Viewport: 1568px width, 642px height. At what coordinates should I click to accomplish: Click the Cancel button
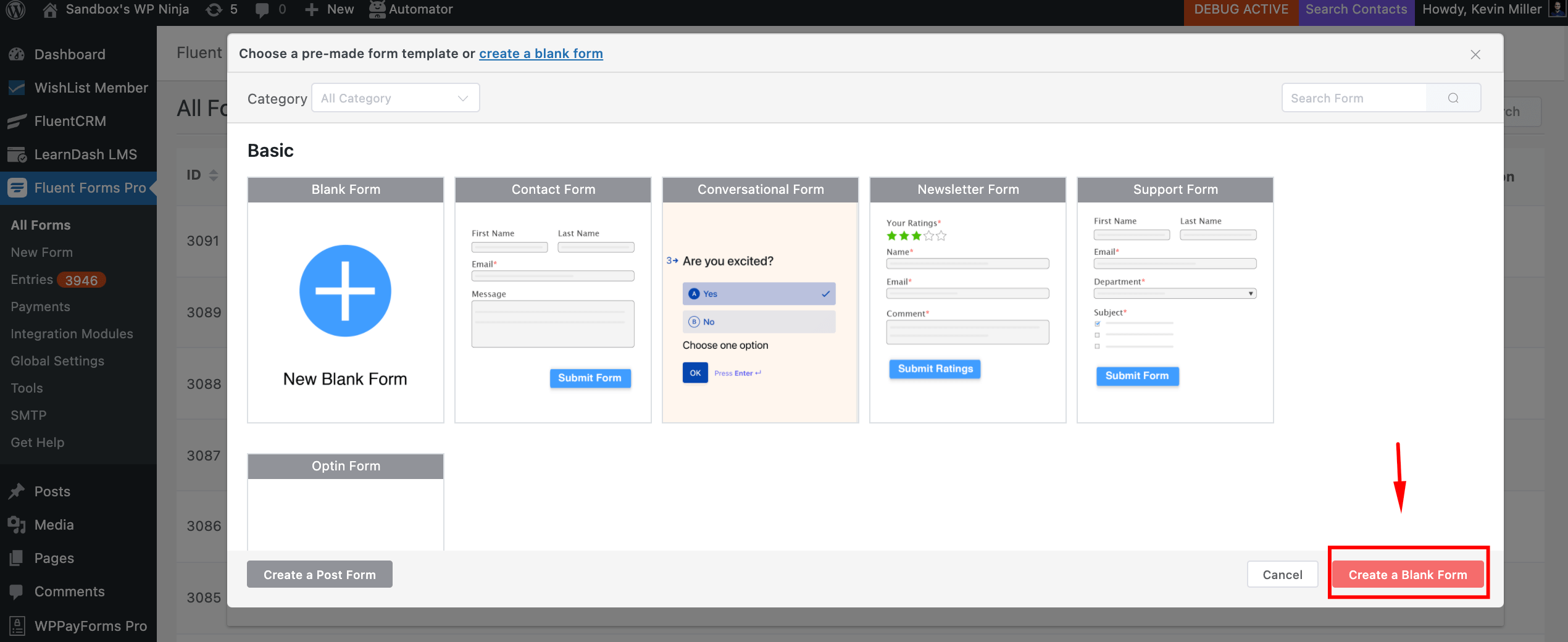[x=1282, y=575]
